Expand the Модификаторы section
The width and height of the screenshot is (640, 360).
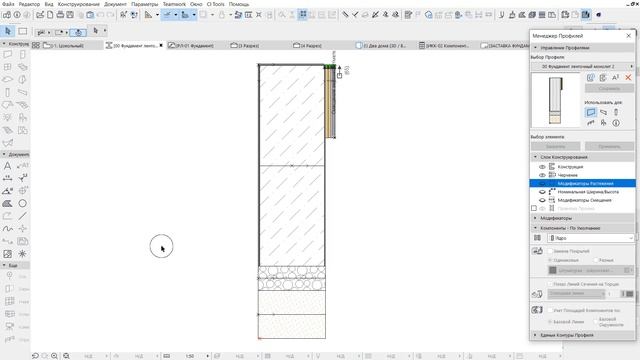[536, 218]
